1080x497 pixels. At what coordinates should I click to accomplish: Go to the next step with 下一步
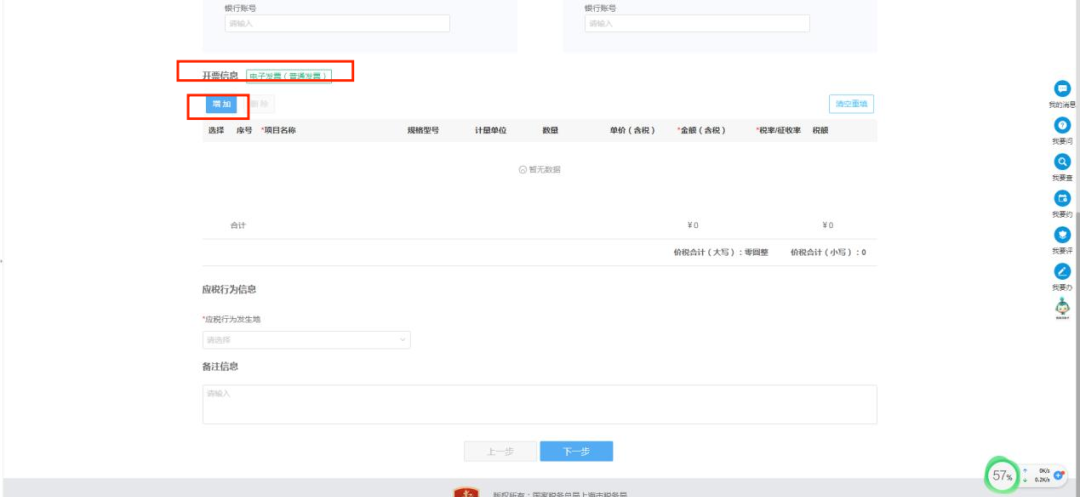click(x=576, y=452)
